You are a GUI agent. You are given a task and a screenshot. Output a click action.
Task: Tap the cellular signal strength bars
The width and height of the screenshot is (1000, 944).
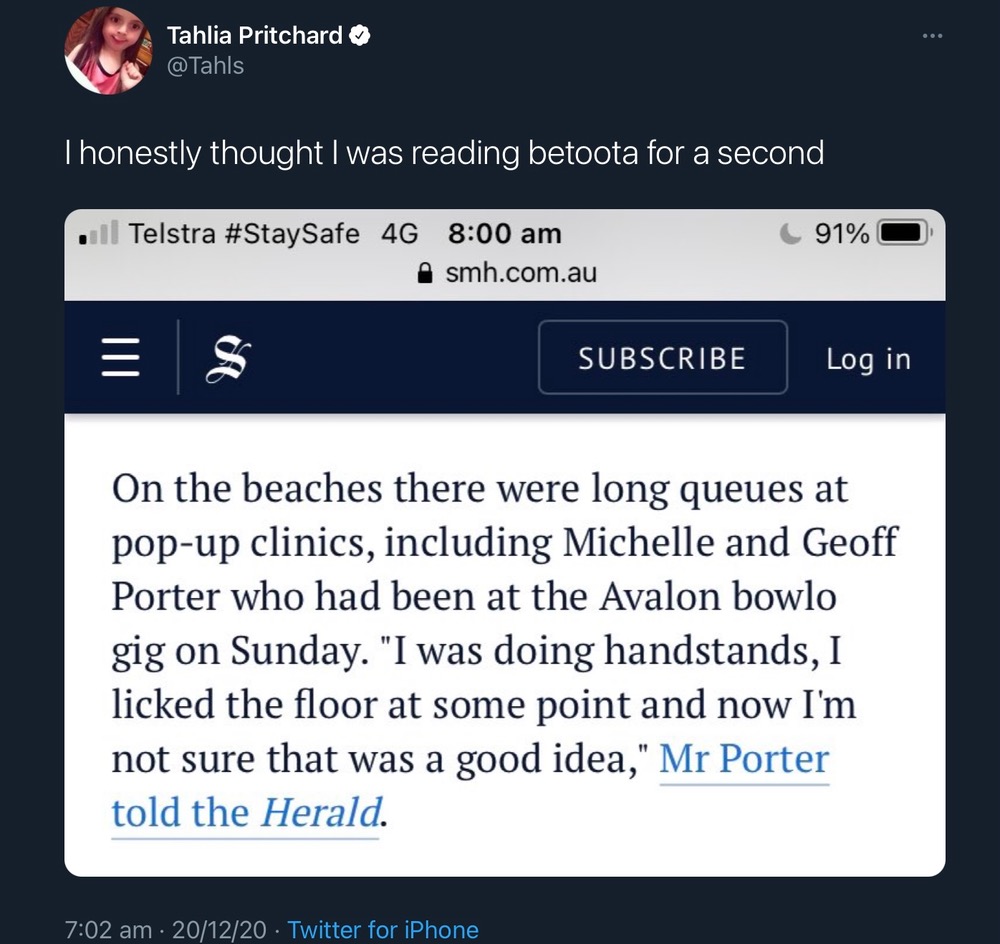99,236
